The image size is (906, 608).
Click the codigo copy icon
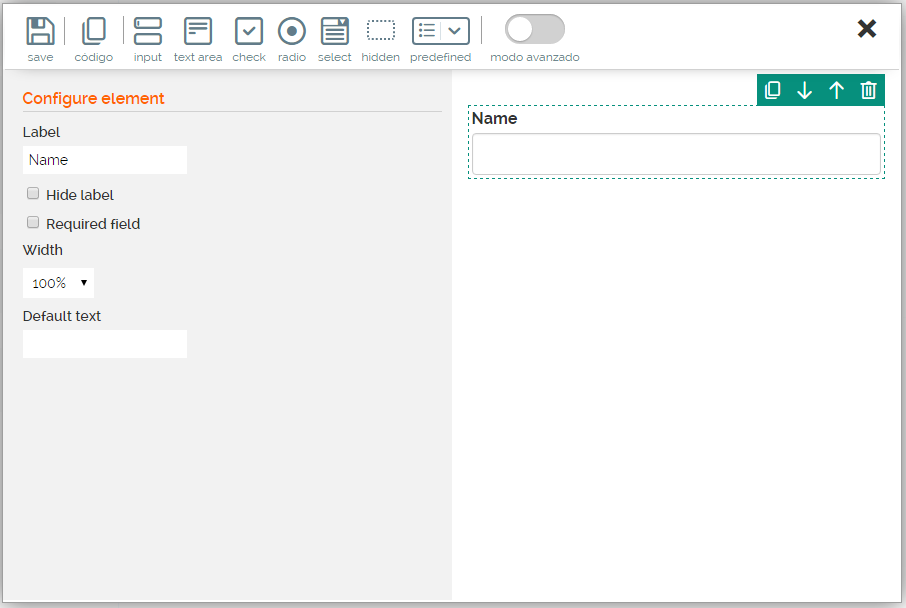click(93, 32)
